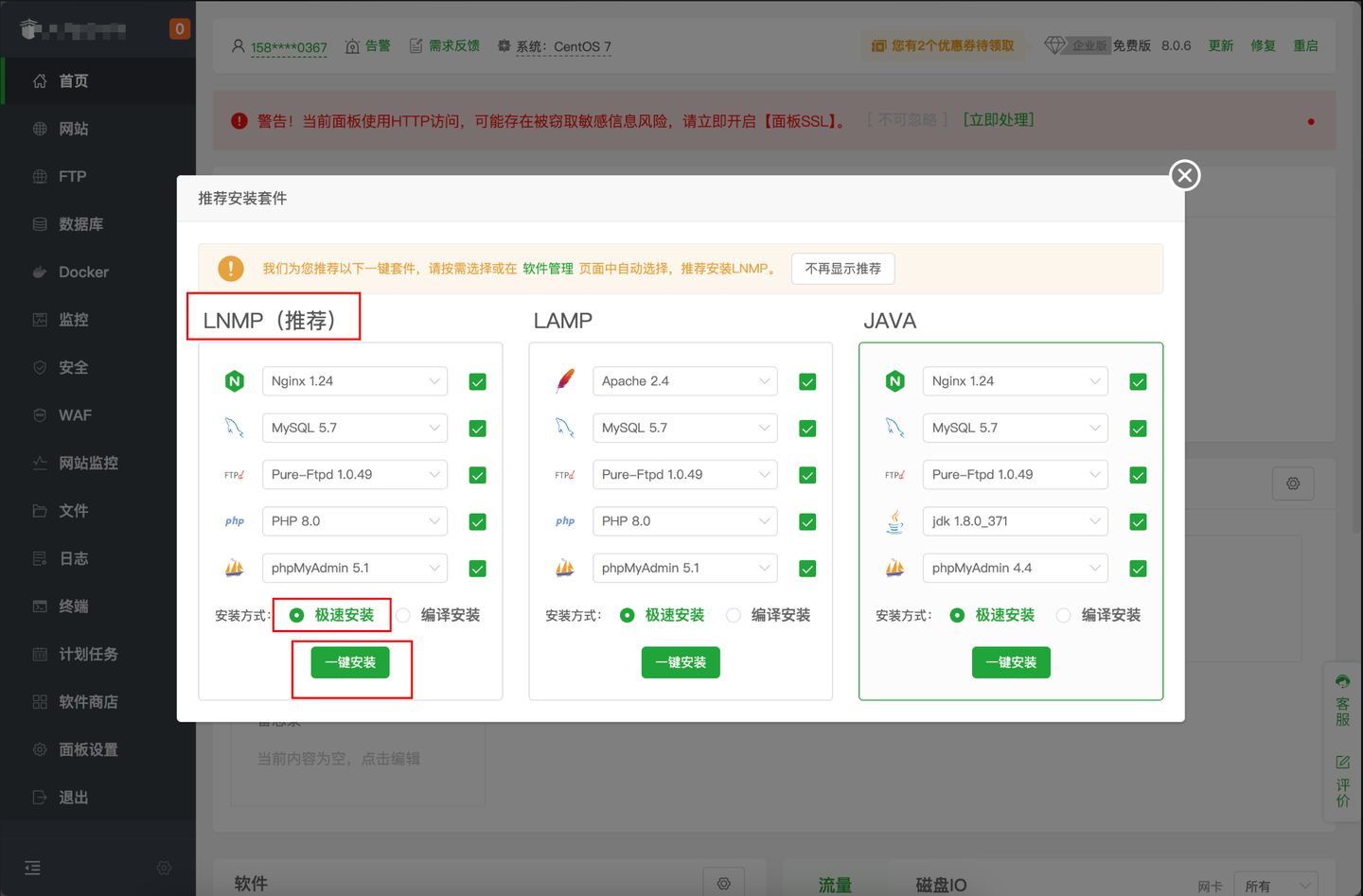
Task: Click the 安全 shield icon in sidebar
Action: 40,367
